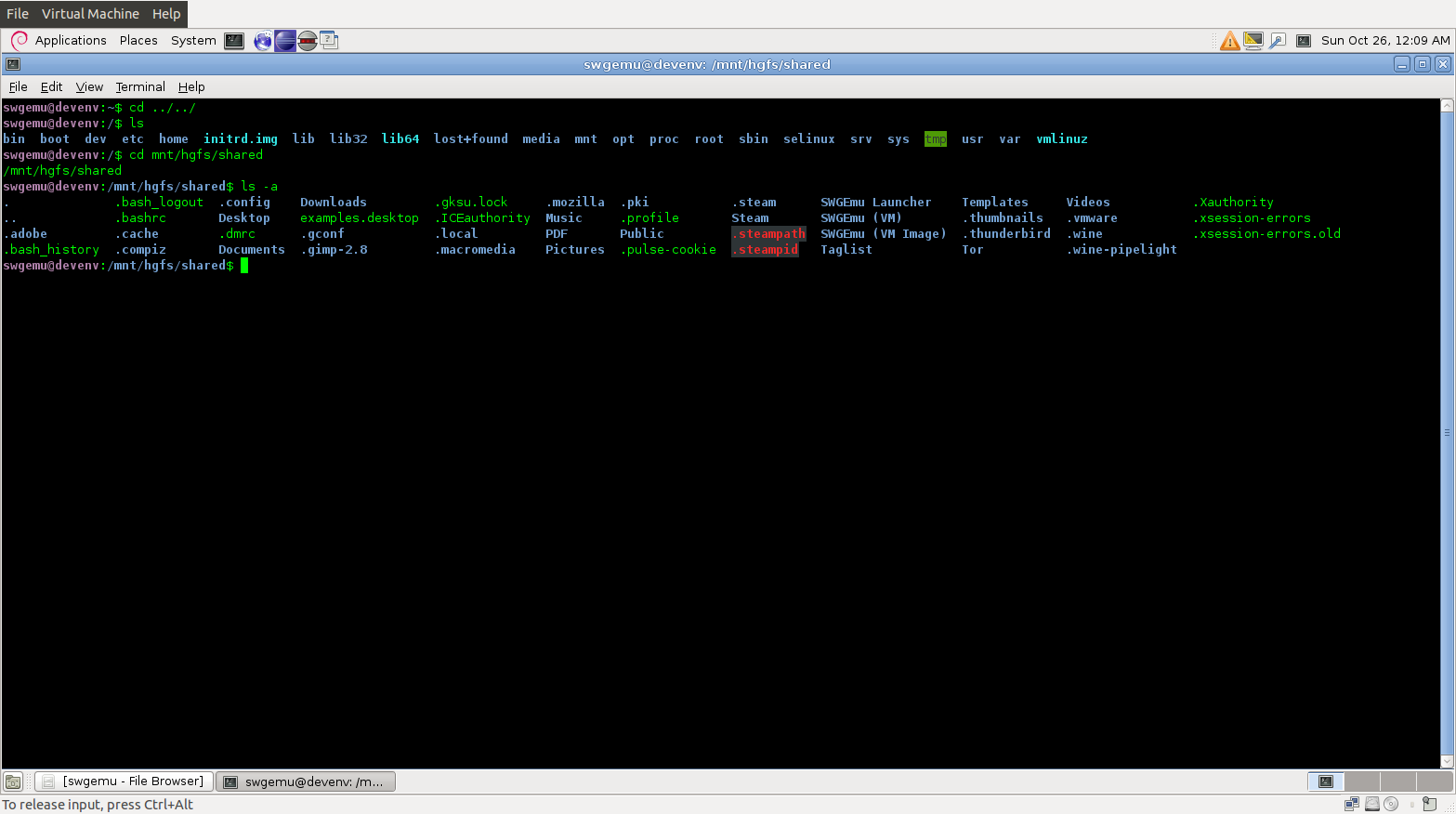Click the .bash_history entry
Image resolution: width=1456 pixels, height=814 pixels.
point(51,250)
